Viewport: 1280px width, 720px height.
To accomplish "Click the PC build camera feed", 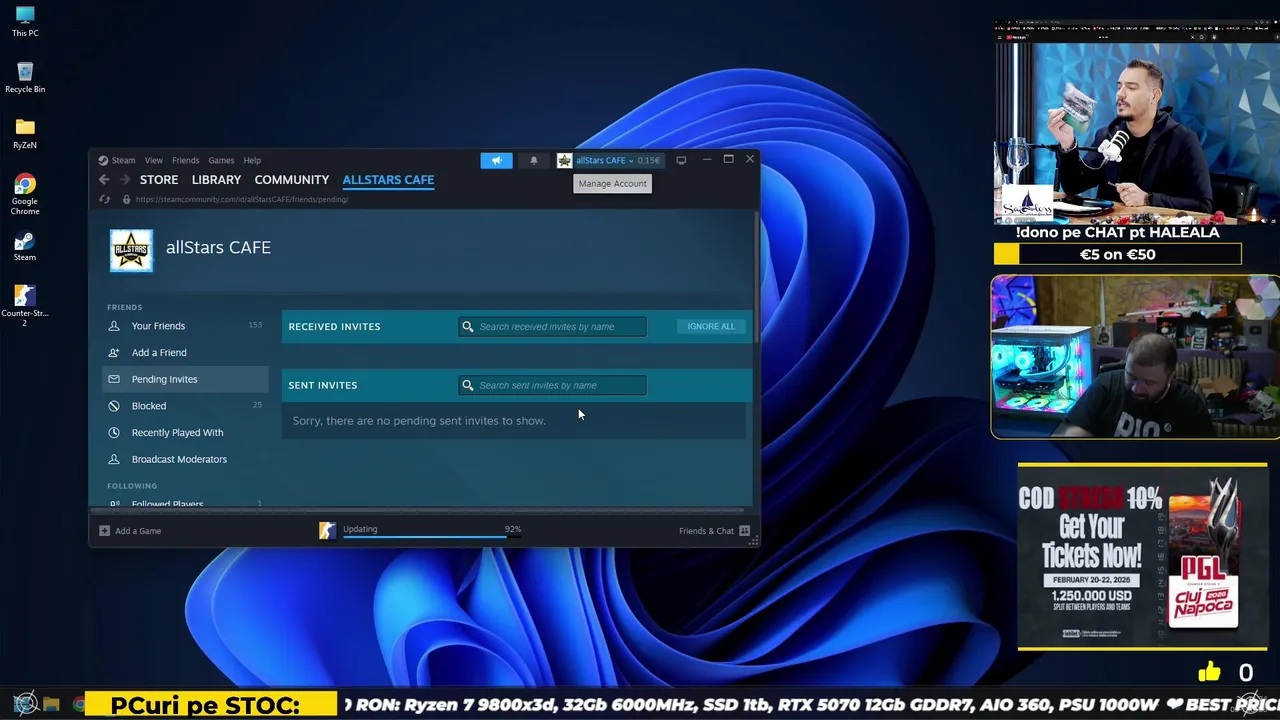I will 1135,357.
